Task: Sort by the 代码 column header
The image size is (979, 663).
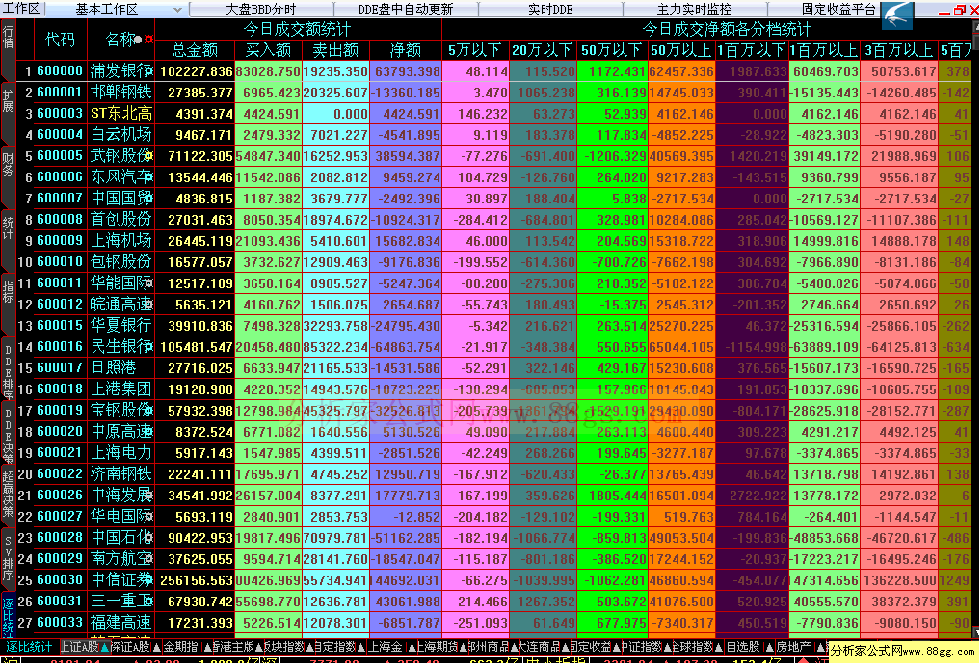Action: [59, 39]
